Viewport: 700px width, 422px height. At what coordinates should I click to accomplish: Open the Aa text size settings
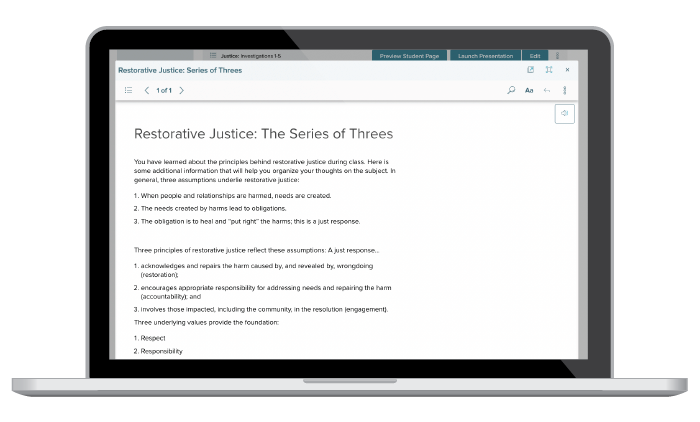coord(529,90)
